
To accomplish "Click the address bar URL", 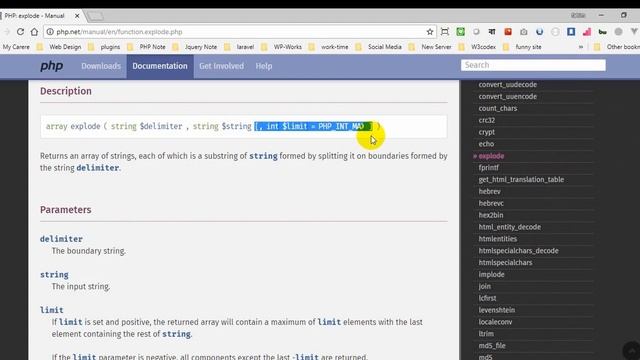I will 119,32.
